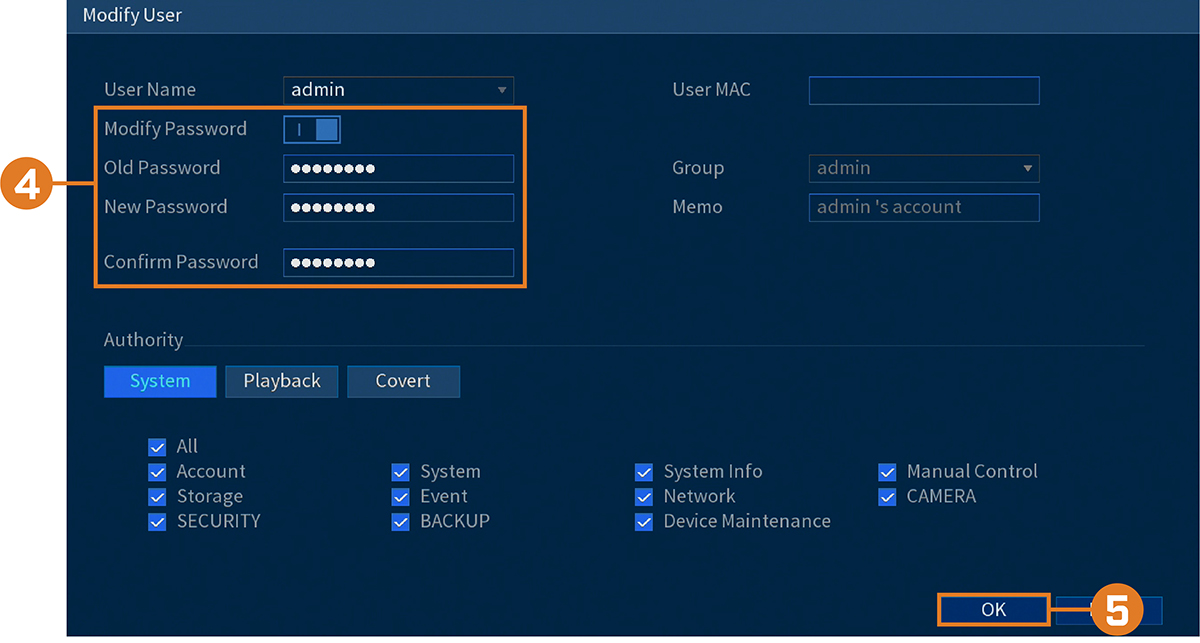Uncheck the All checkbox
The width and height of the screenshot is (1200, 643).
(x=157, y=447)
